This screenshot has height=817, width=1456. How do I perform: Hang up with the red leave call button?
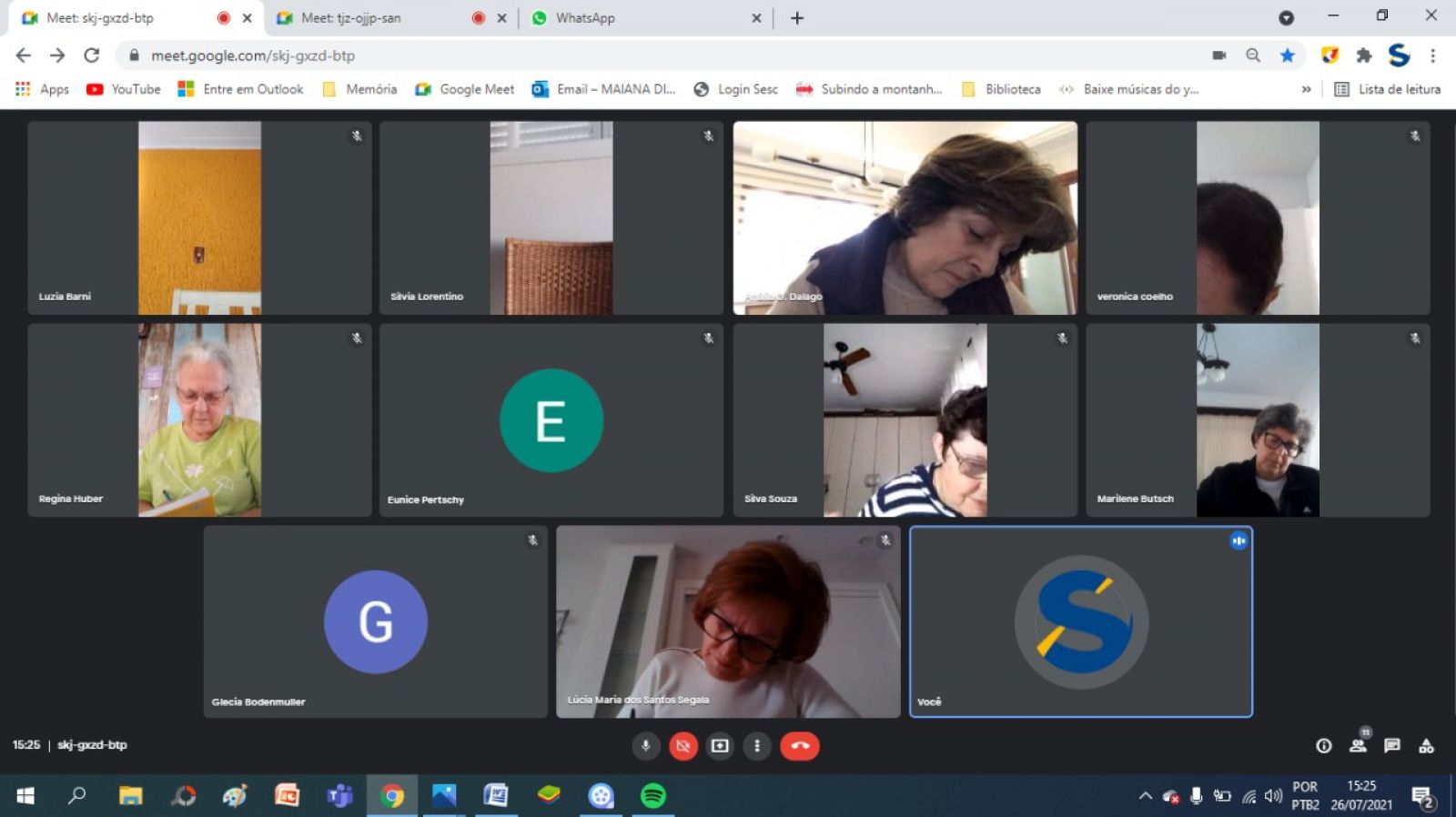pos(799,746)
